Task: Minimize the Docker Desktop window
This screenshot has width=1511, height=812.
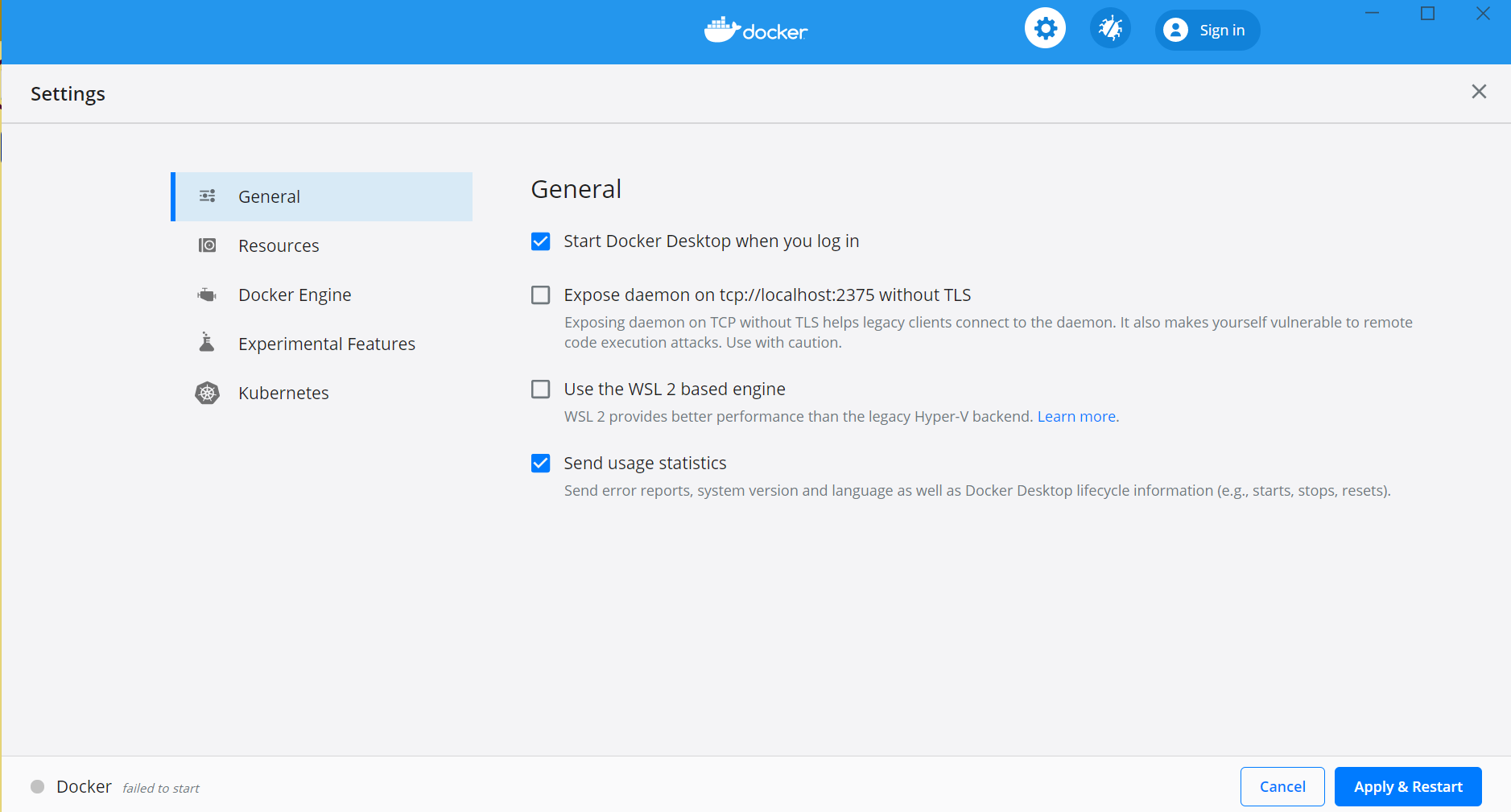Action: tap(1373, 13)
